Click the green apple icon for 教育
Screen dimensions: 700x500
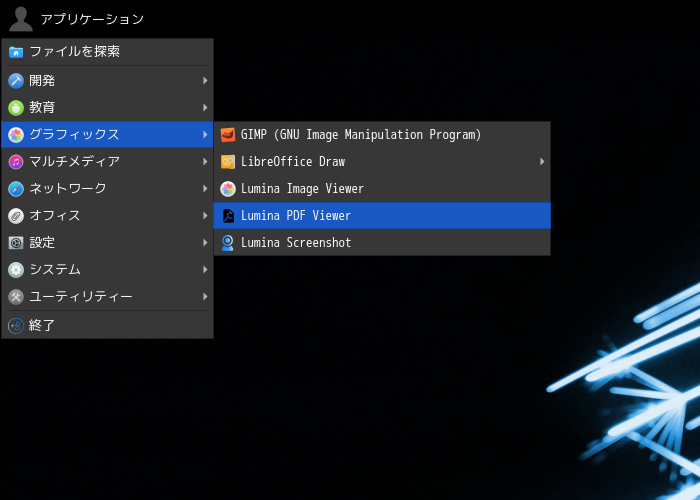[x=16, y=108]
